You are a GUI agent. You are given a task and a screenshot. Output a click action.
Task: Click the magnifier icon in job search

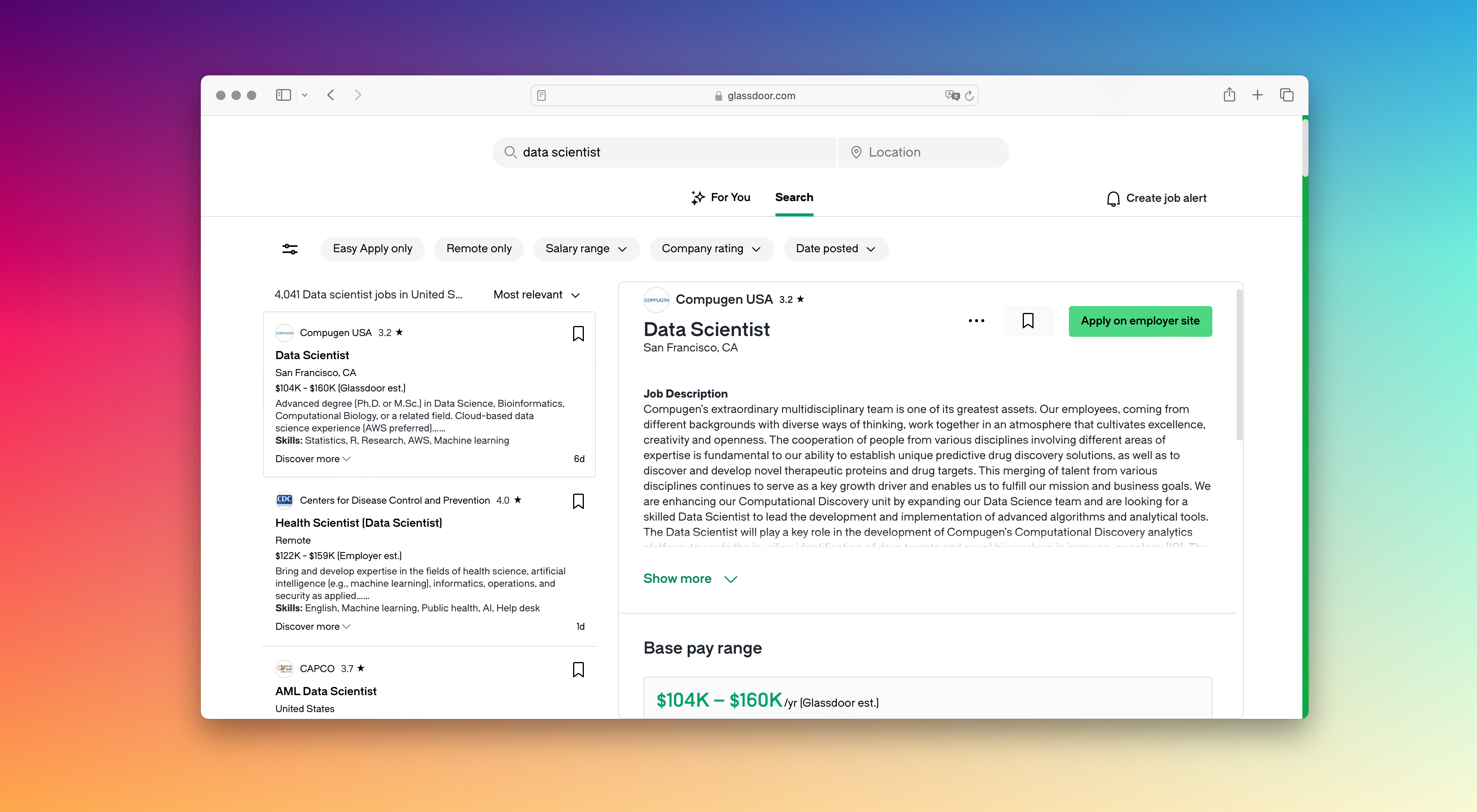click(510, 152)
